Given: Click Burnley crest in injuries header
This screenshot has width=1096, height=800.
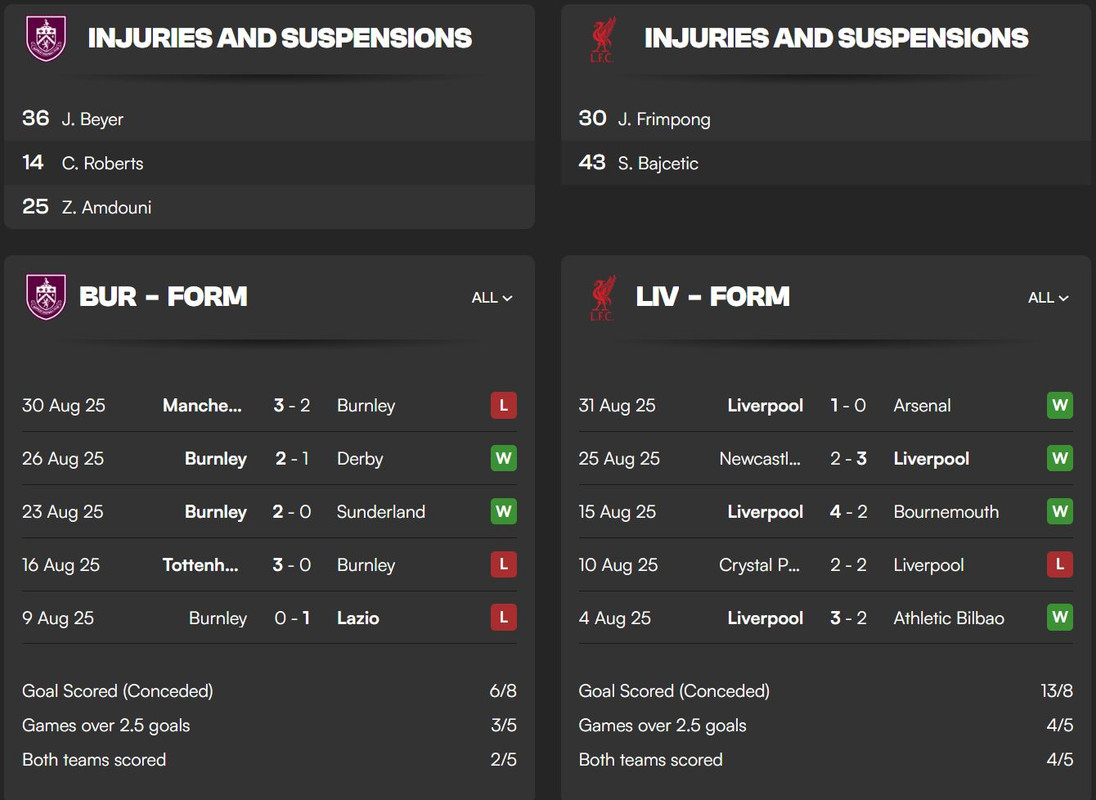Looking at the screenshot, I should [x=46, y=38].
